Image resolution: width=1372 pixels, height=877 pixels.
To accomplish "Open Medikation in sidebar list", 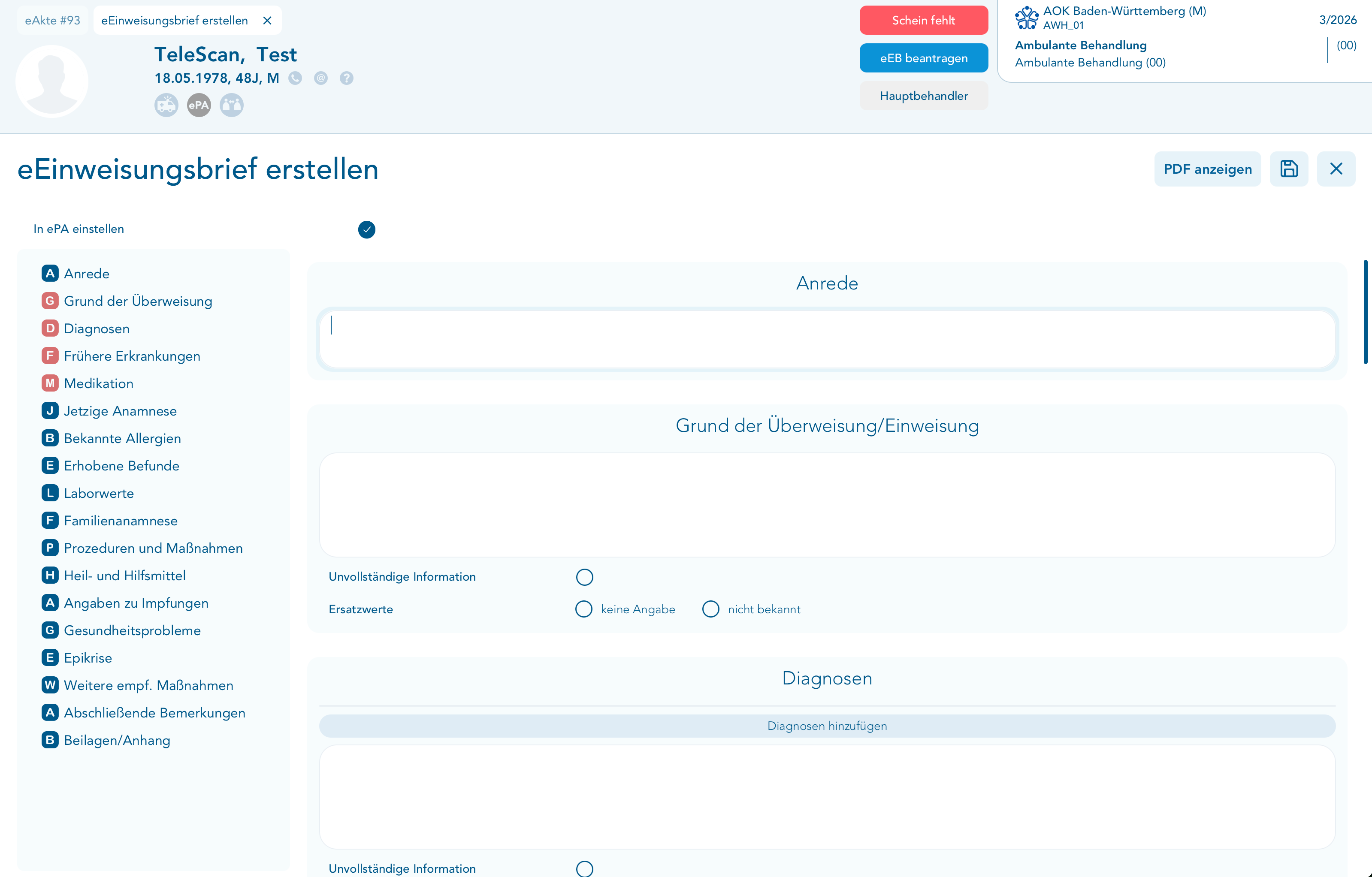I will pyautogui.click(x=87, y=383).
